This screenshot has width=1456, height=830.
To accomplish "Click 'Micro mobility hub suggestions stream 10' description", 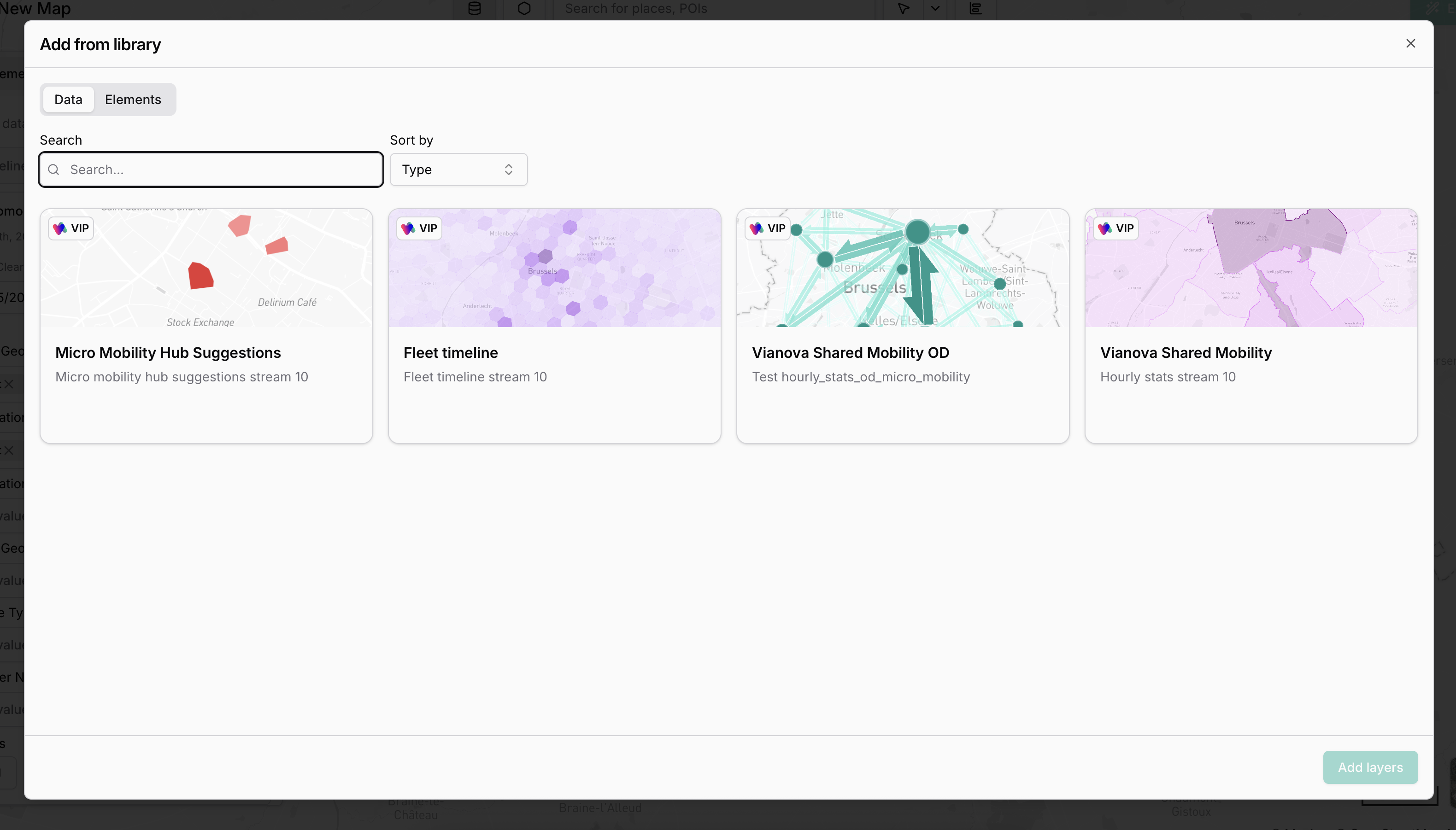I will 181,377.
